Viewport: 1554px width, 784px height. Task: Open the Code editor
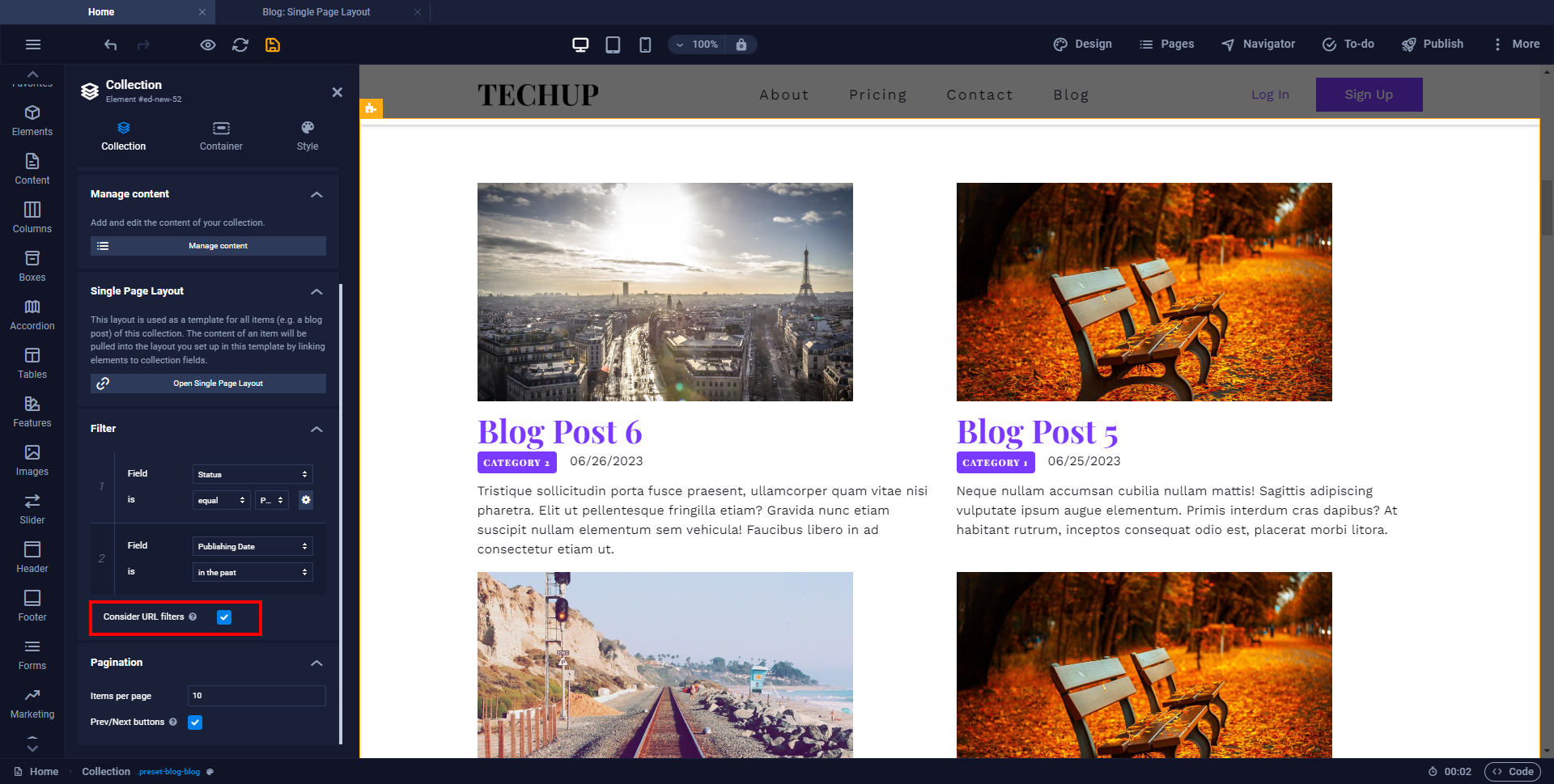[x=1512, y=771]
